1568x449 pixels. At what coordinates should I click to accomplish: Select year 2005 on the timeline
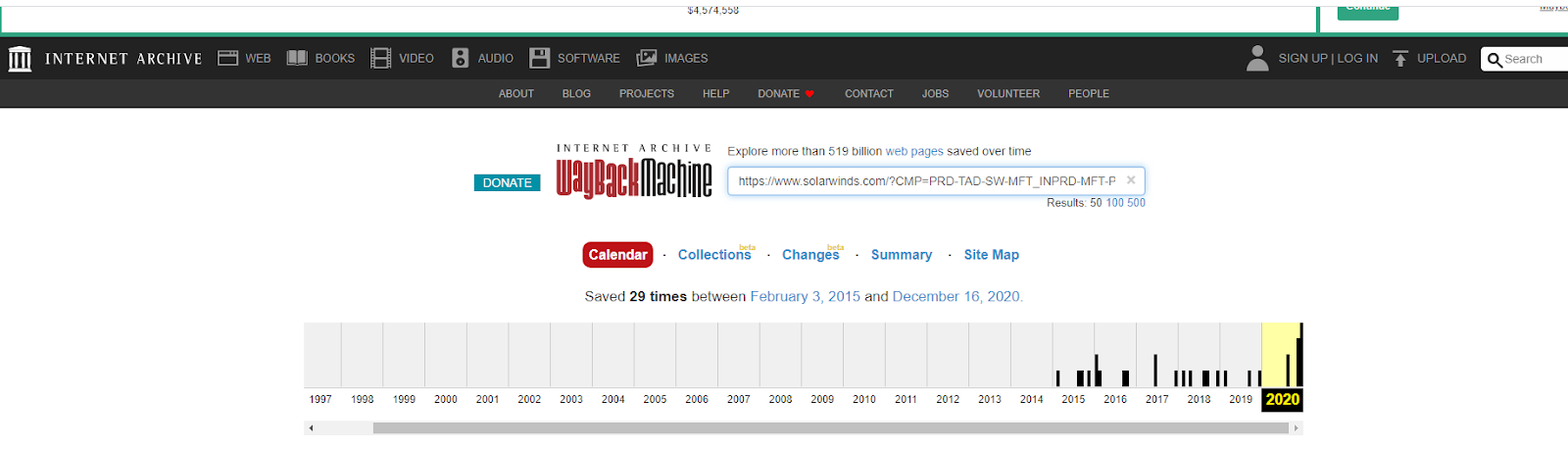[x=656, y=399]
